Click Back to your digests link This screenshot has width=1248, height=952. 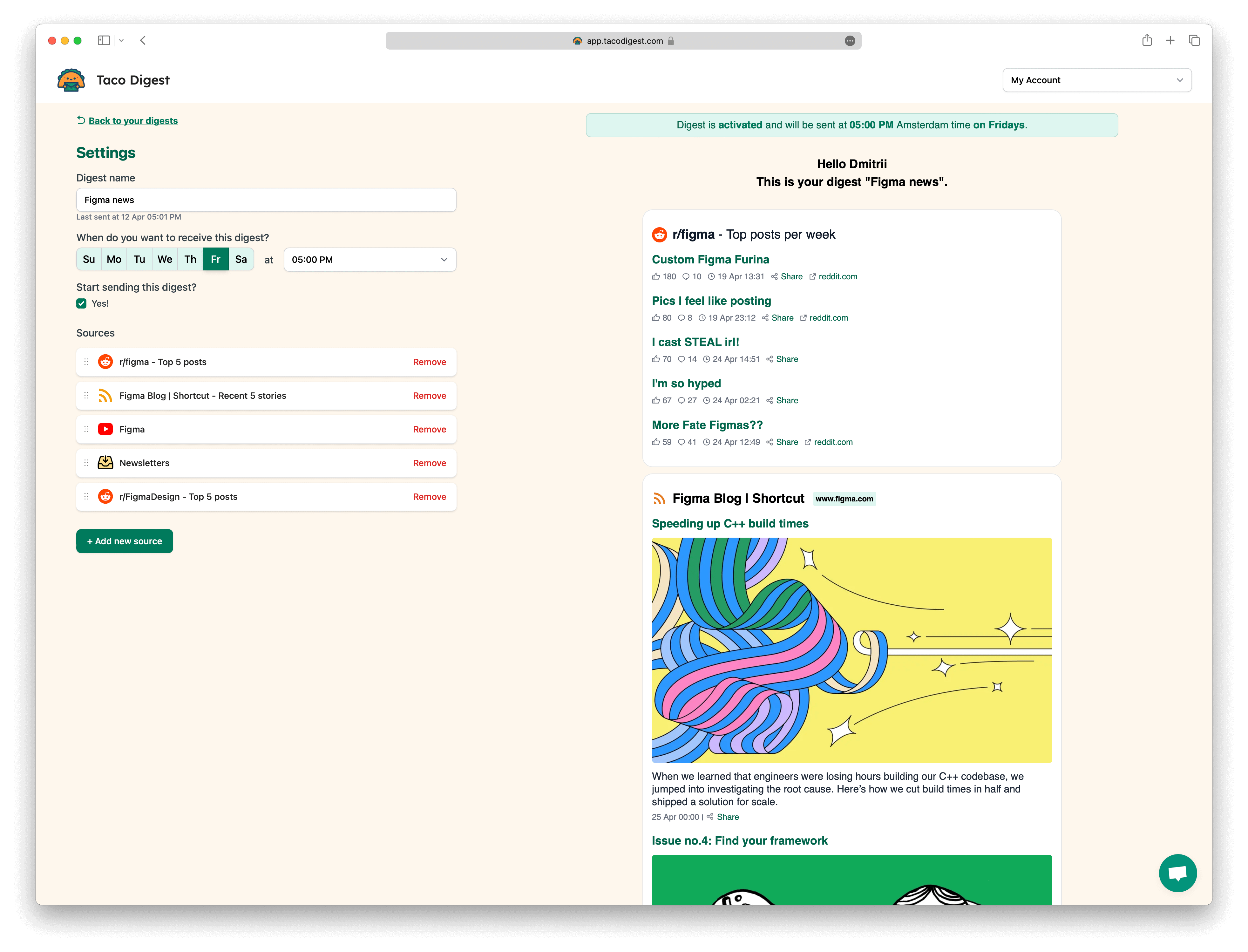click(133, 121)
